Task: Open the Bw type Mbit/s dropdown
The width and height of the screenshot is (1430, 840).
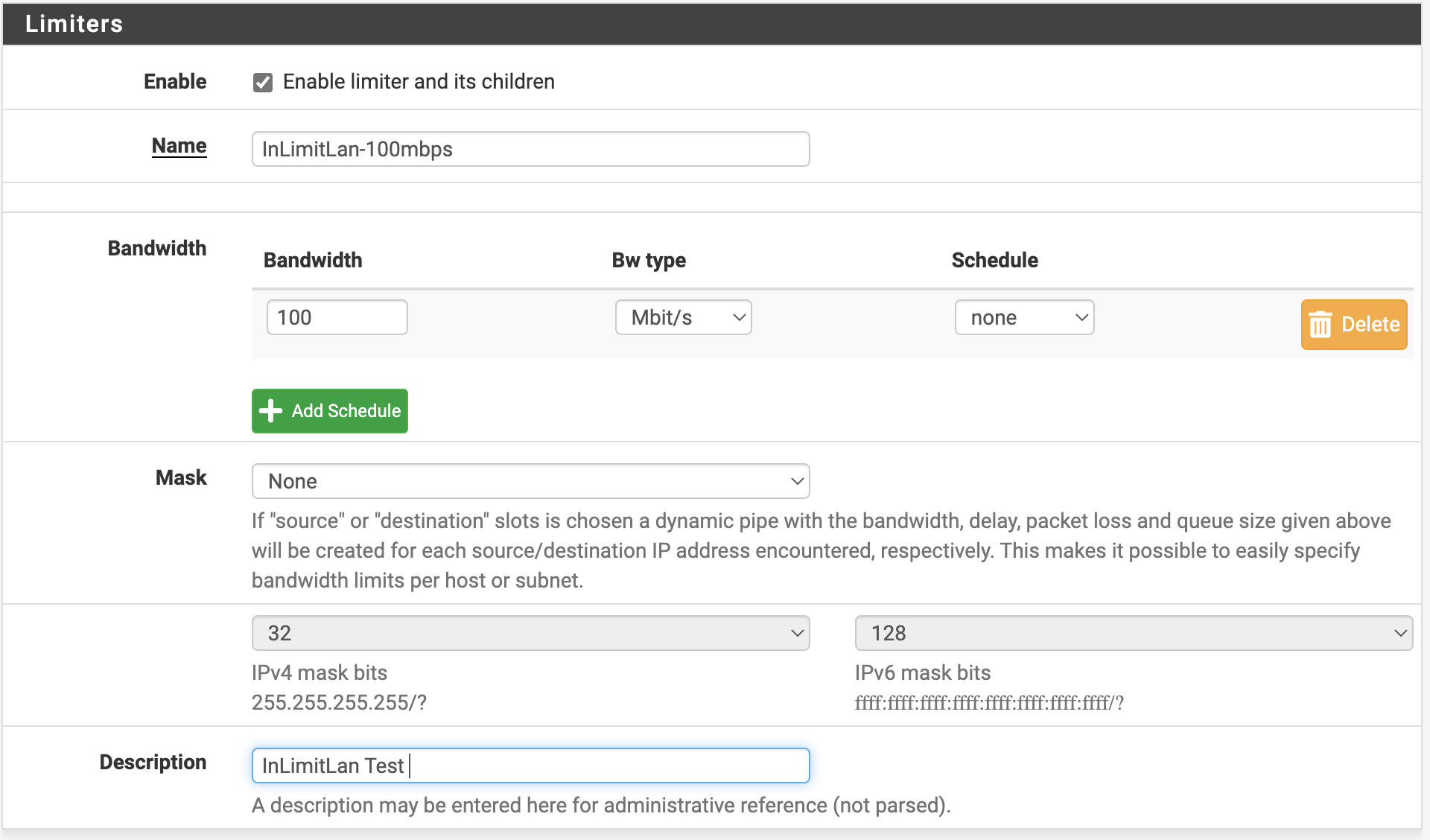Action: point(683,317)
